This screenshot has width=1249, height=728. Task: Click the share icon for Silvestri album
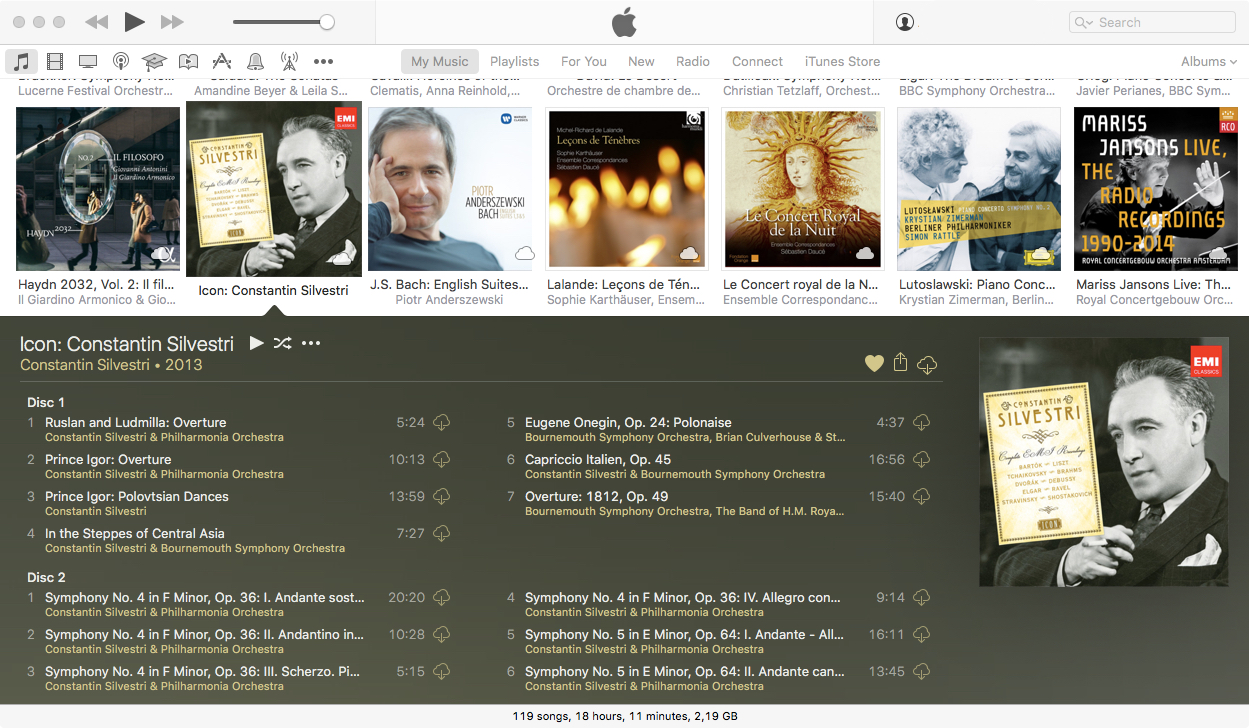(900, 363)
